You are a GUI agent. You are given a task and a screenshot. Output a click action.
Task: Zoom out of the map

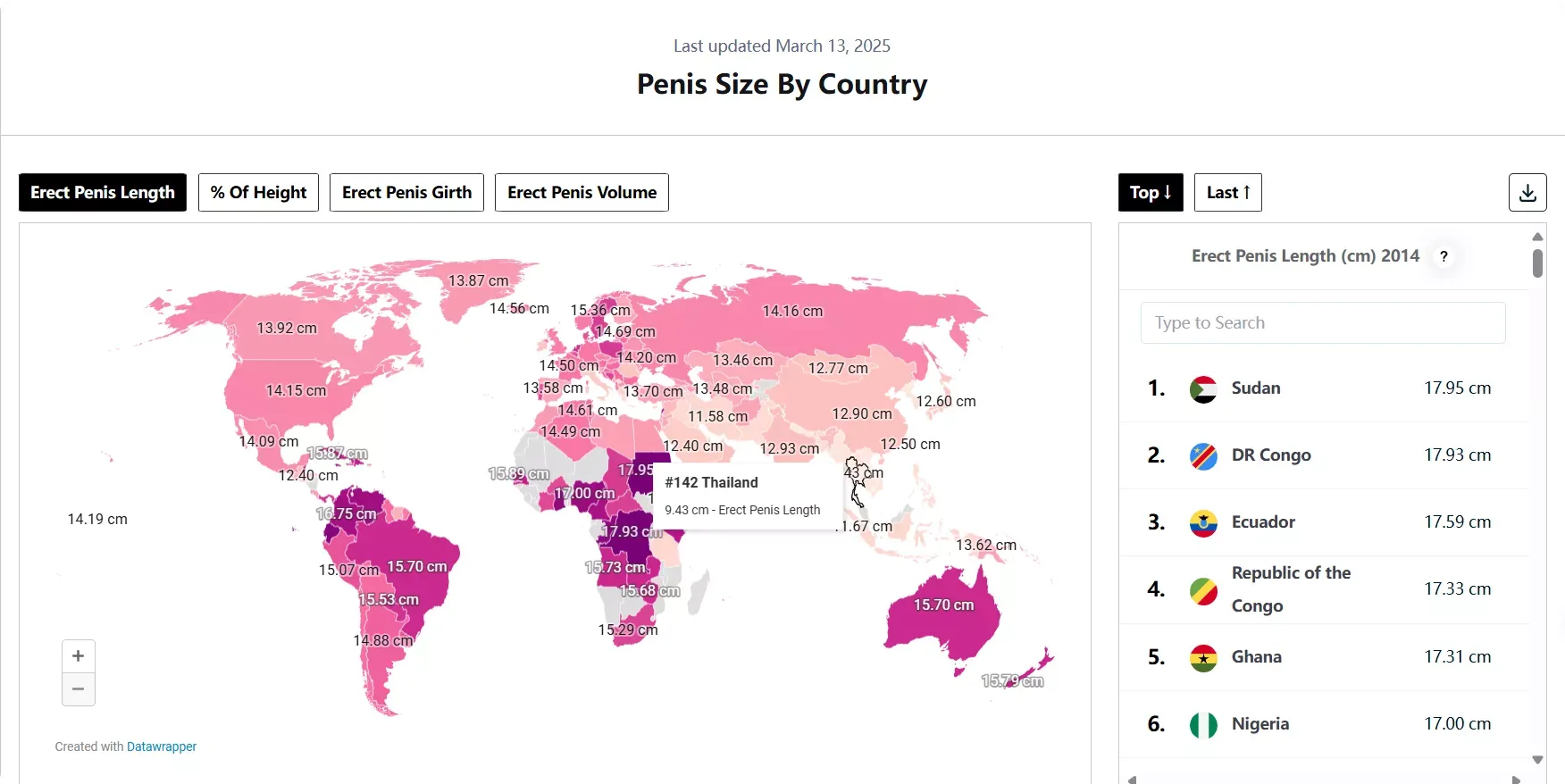click(79, 689)
